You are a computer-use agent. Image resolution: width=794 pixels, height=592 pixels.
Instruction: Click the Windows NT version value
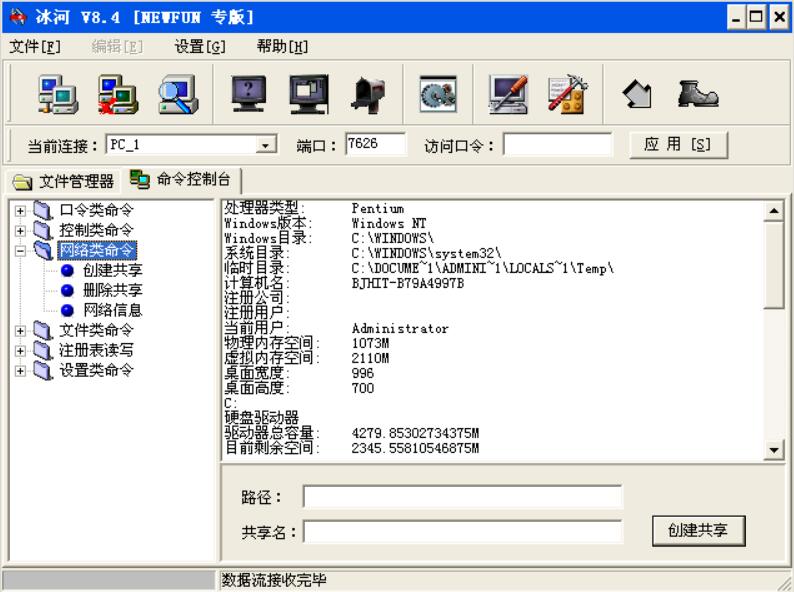(389, 223)
